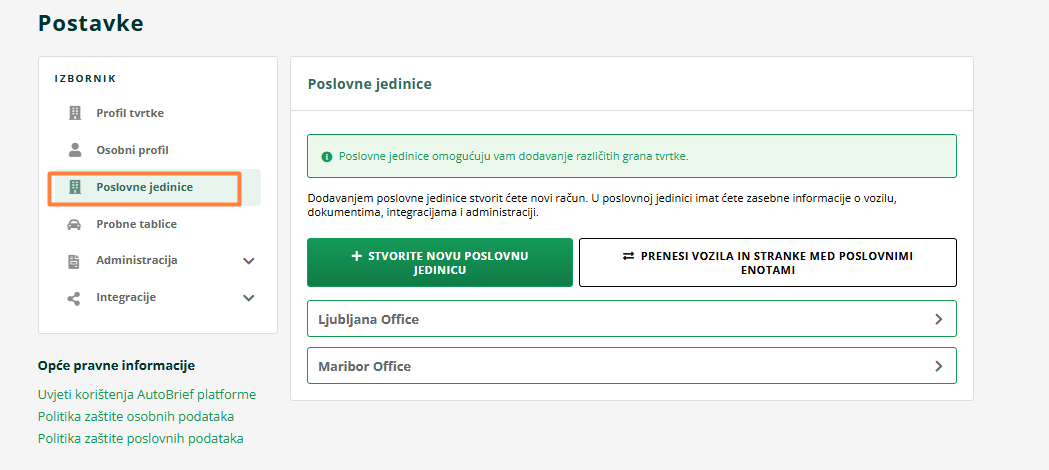Image resolution: width=1049 pixels, height=470 pixels.
Task: Click the car icon for Probne tablice
Action: (74, 224)
